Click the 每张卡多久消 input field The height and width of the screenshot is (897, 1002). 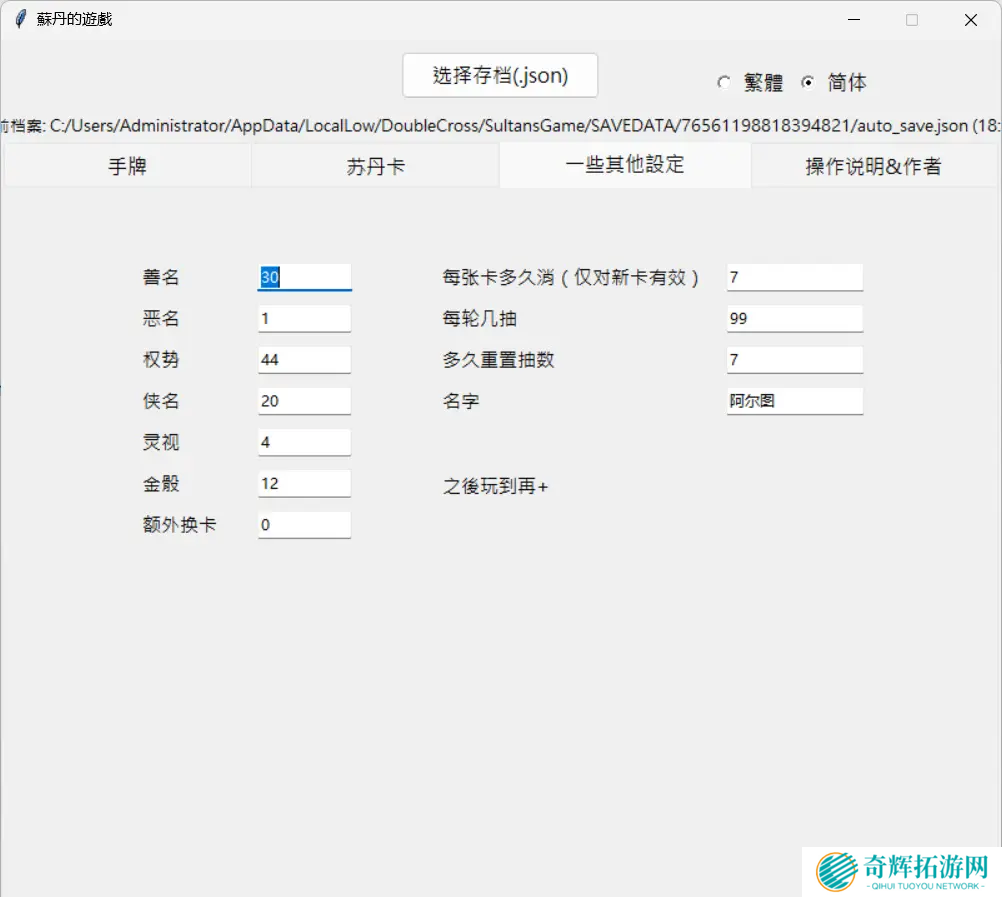tap(794, 277)
